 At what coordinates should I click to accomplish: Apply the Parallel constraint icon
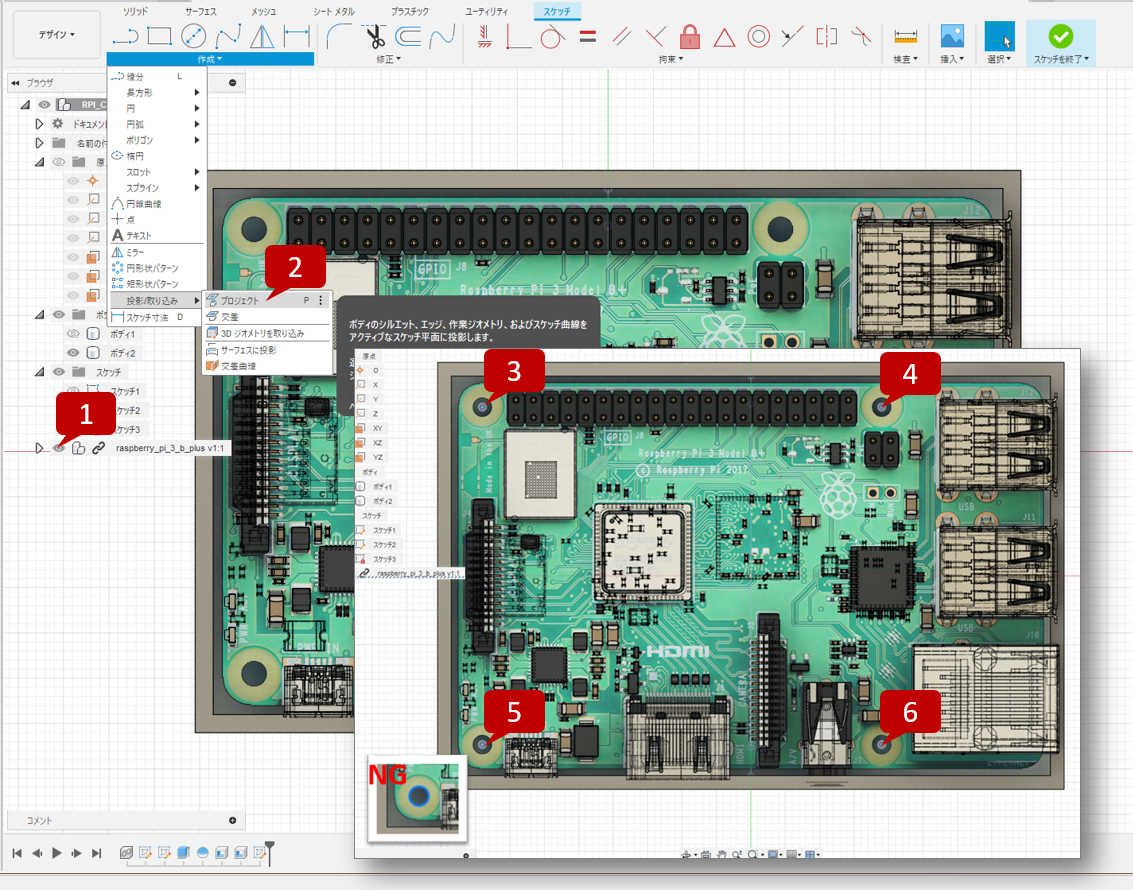click(621, 35)
